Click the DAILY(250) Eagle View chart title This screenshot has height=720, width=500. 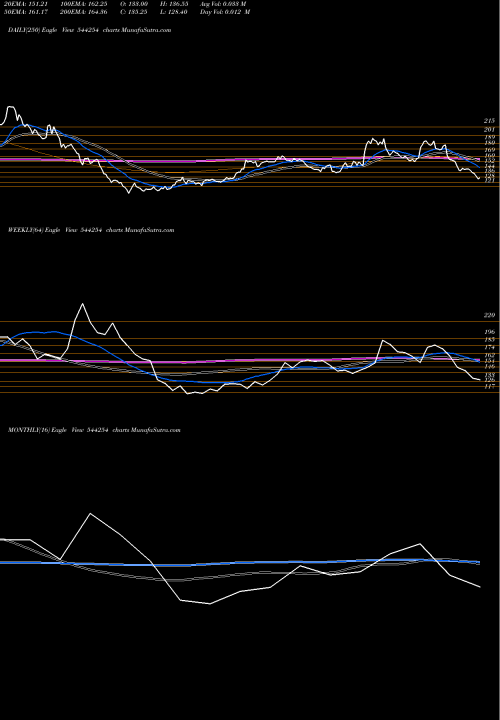coord(90,30)
